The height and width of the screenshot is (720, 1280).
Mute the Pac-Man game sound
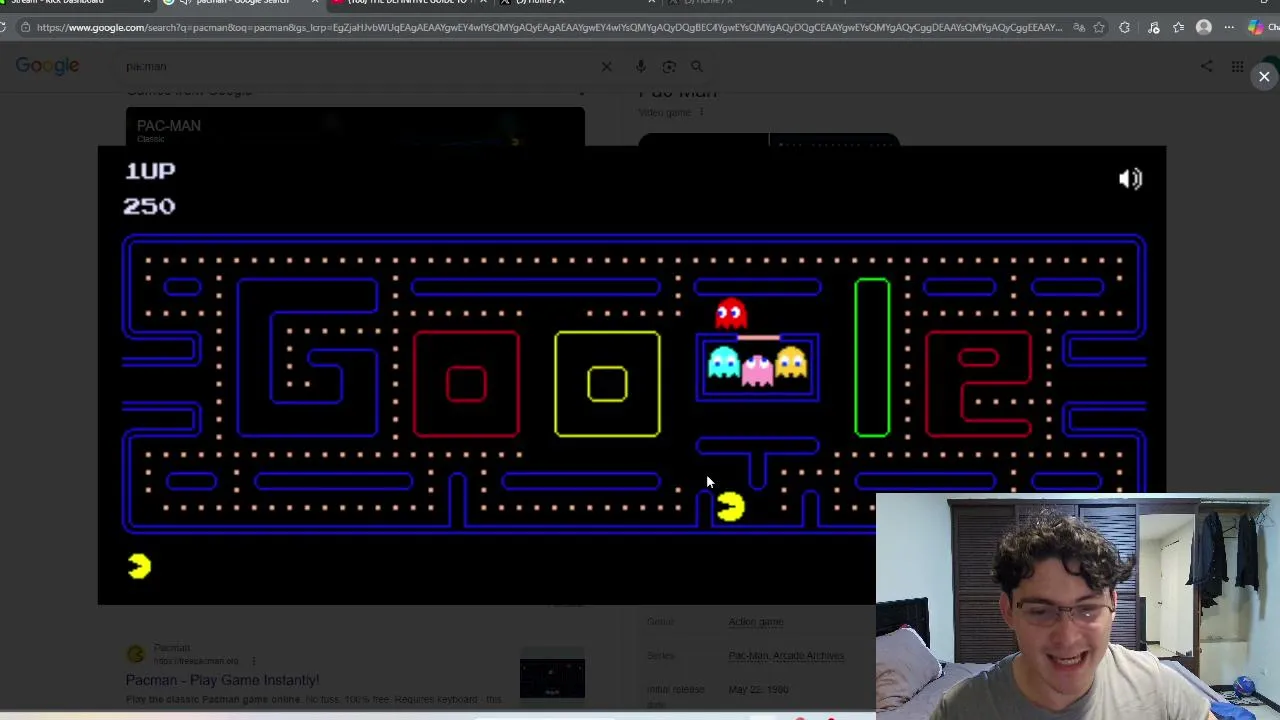tap(1130, 179)
